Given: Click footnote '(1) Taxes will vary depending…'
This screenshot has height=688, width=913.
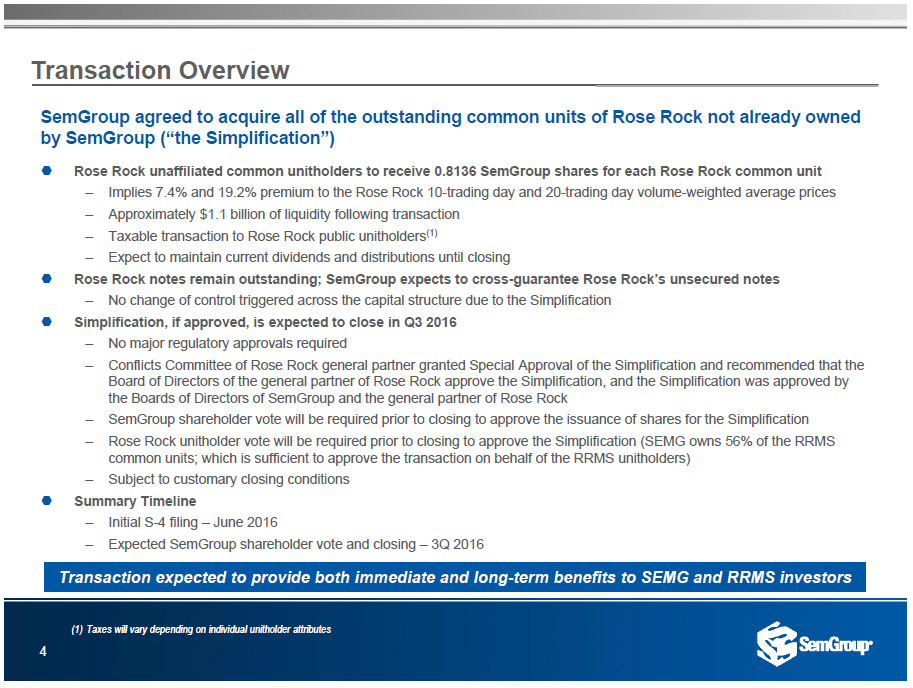Looking at the screenshot, I should click(x=201, y=629).
